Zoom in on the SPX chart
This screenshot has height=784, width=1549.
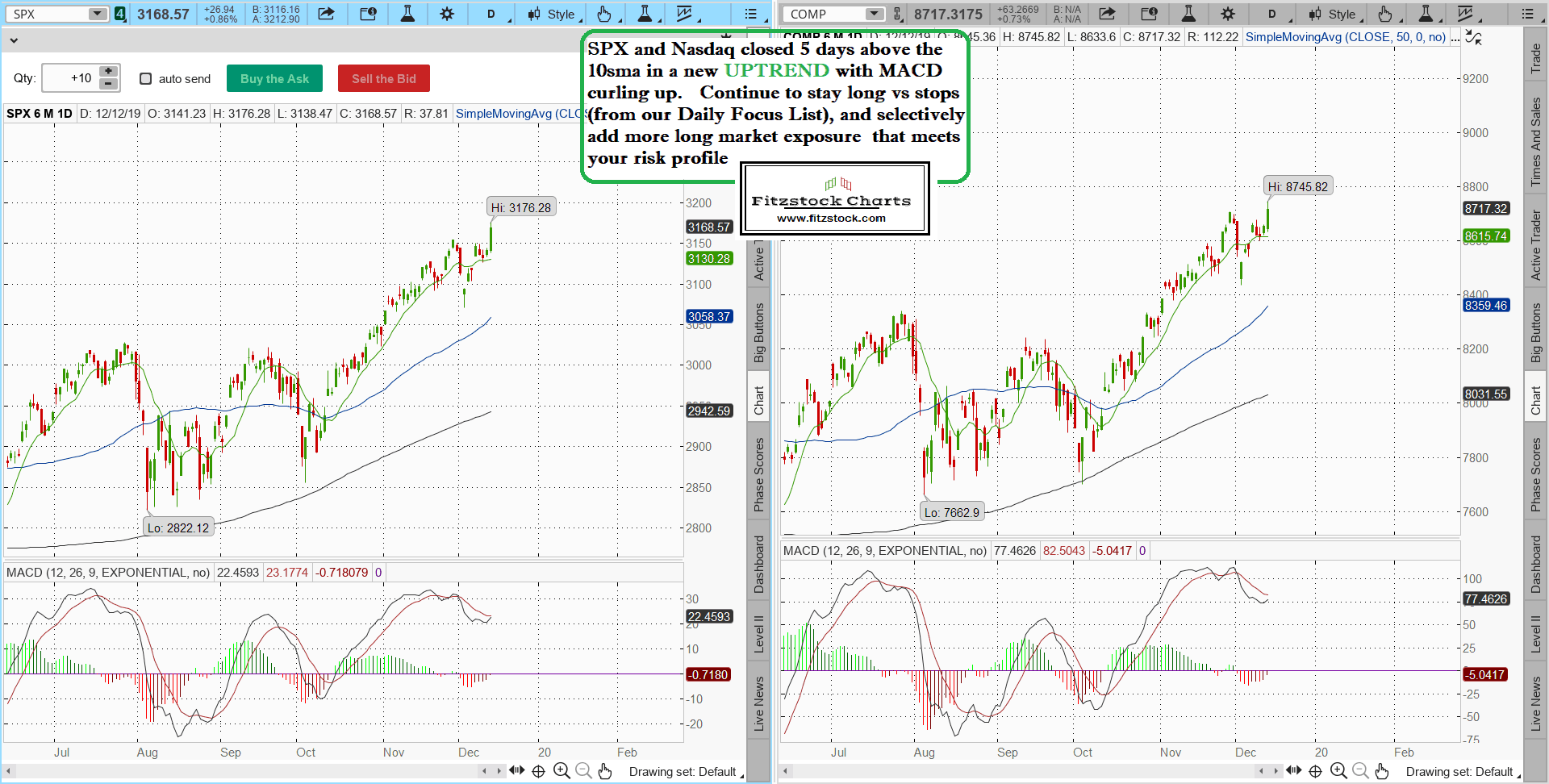tap(562, 771)
